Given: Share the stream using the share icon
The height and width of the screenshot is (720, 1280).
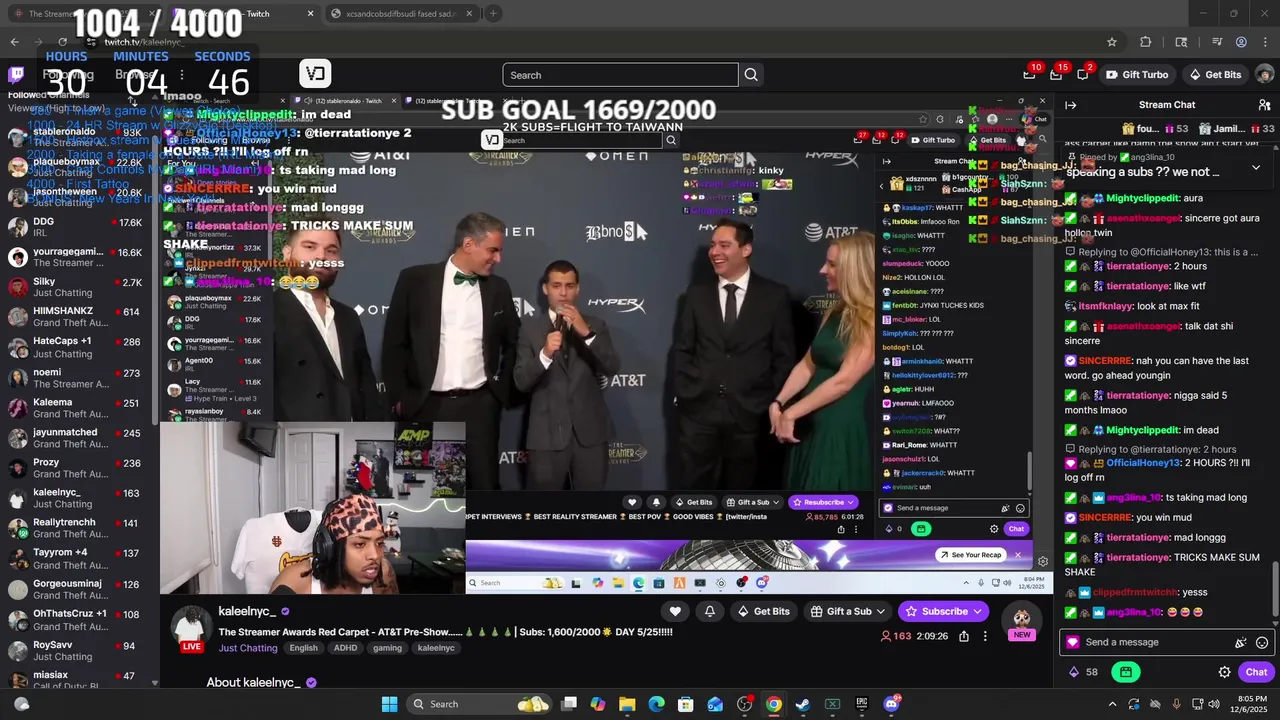Looking at the screenshot, I should [964, 636].
